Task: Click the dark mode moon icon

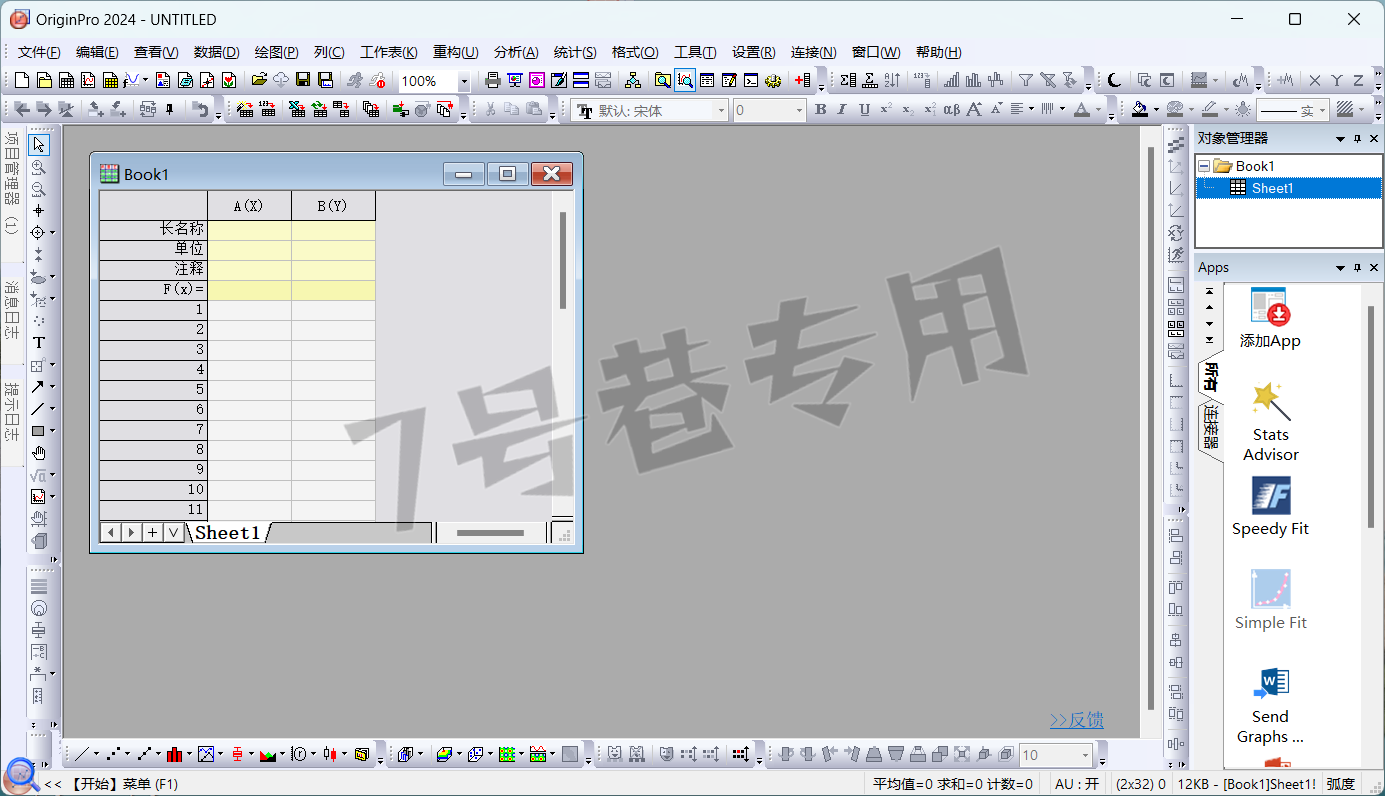Action: 1114,80
